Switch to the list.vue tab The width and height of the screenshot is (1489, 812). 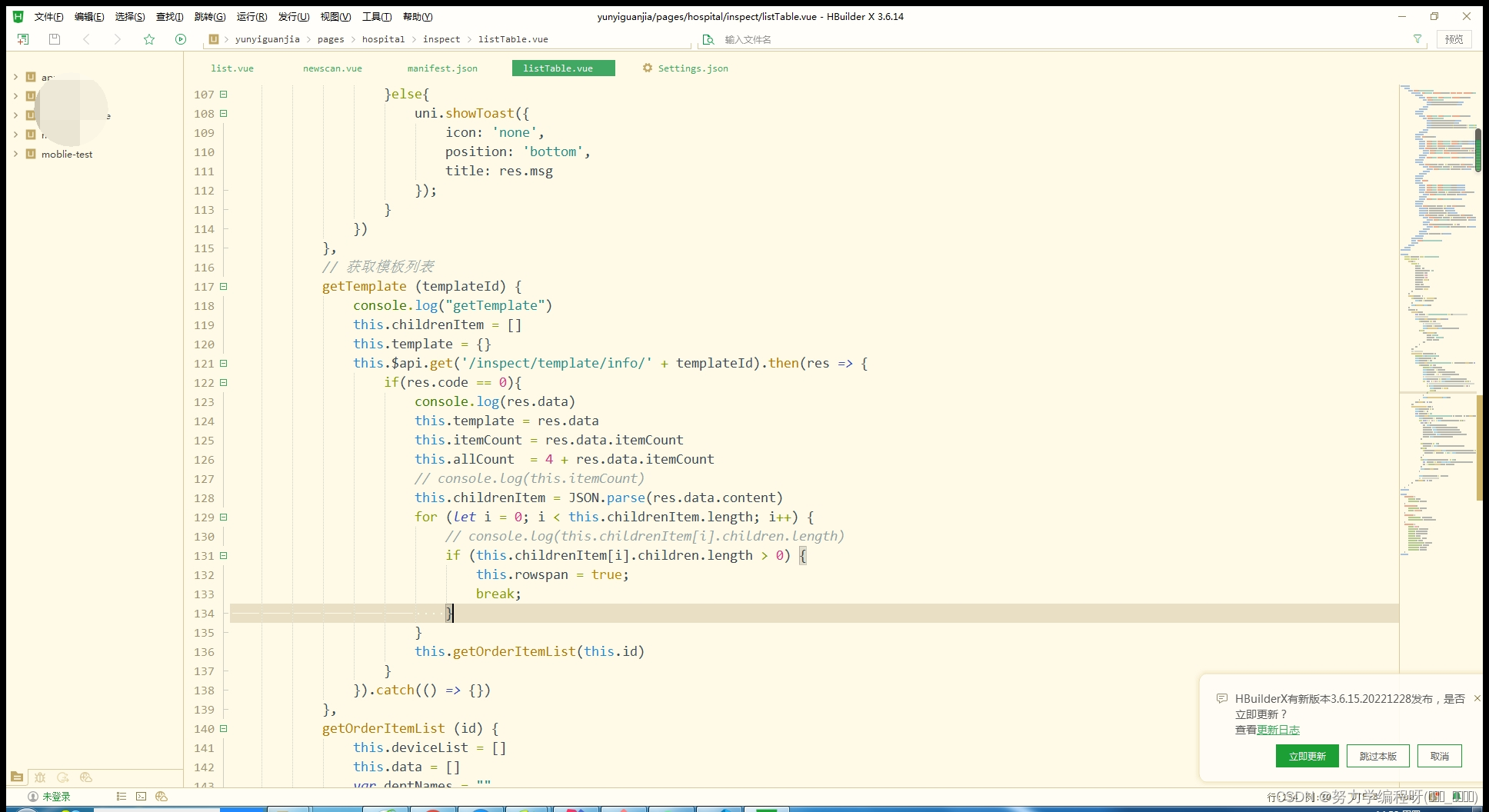click(x=232, y=68)
